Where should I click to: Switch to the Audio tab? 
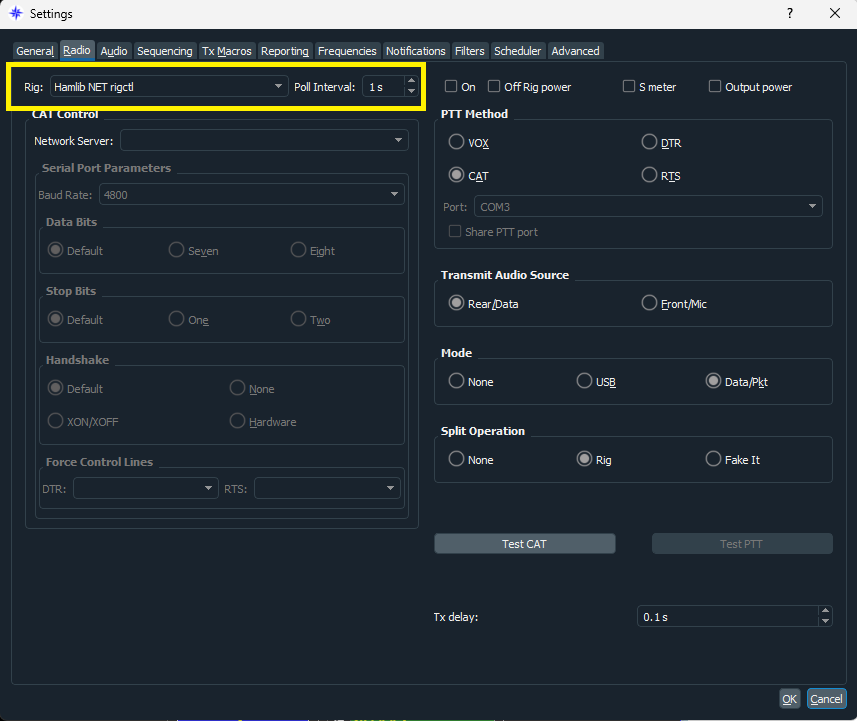pos(114,51)
